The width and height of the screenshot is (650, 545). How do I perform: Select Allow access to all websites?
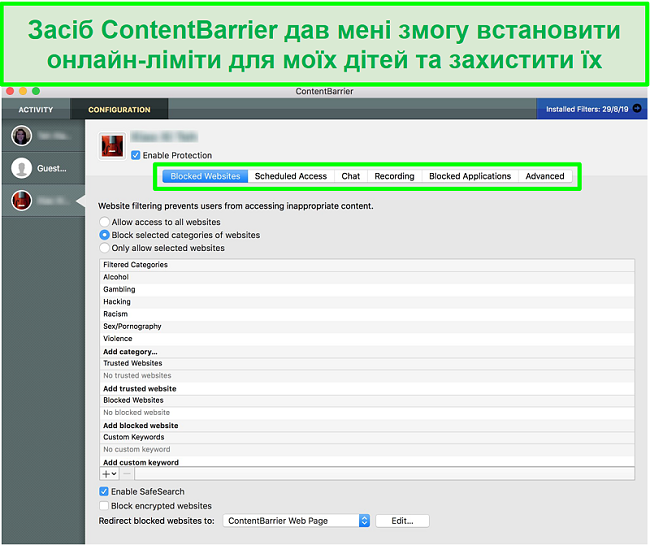pos(104,222)
